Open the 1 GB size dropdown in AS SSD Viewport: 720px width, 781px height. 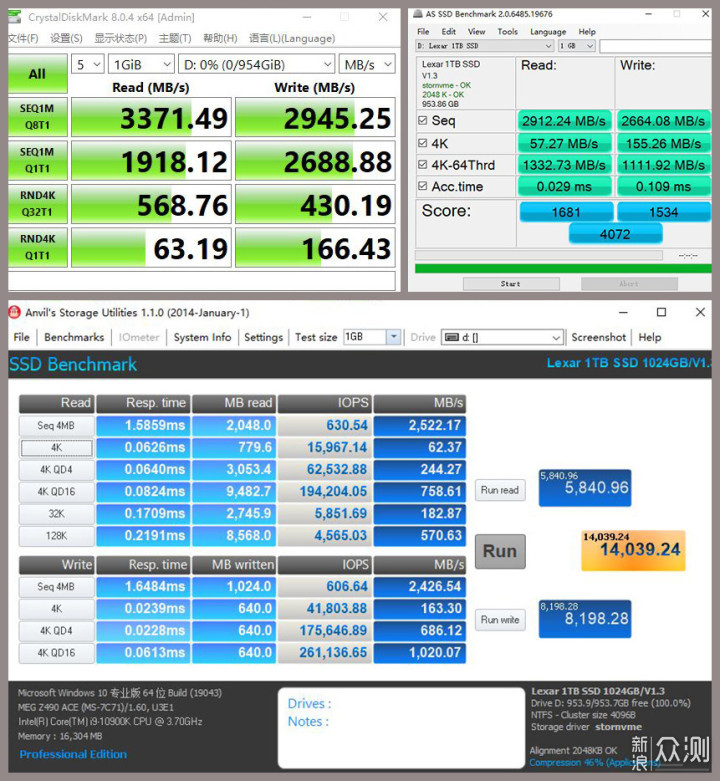pyautogui.click(x=577, y=46)
